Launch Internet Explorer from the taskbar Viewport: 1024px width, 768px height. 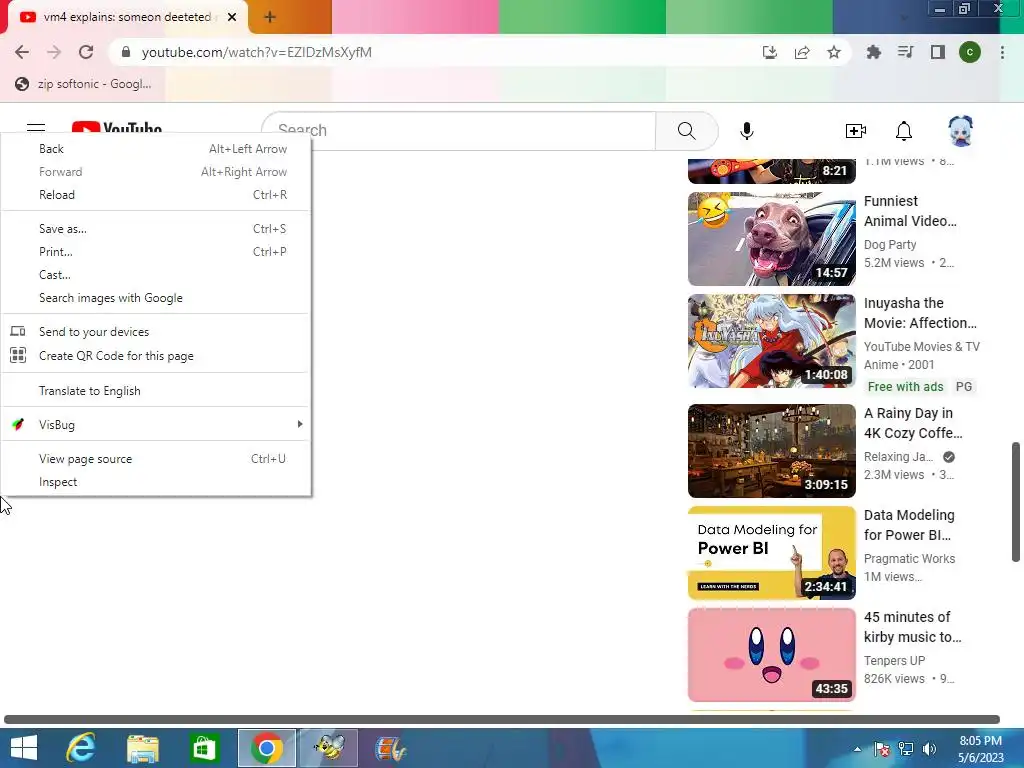(81, 748)
